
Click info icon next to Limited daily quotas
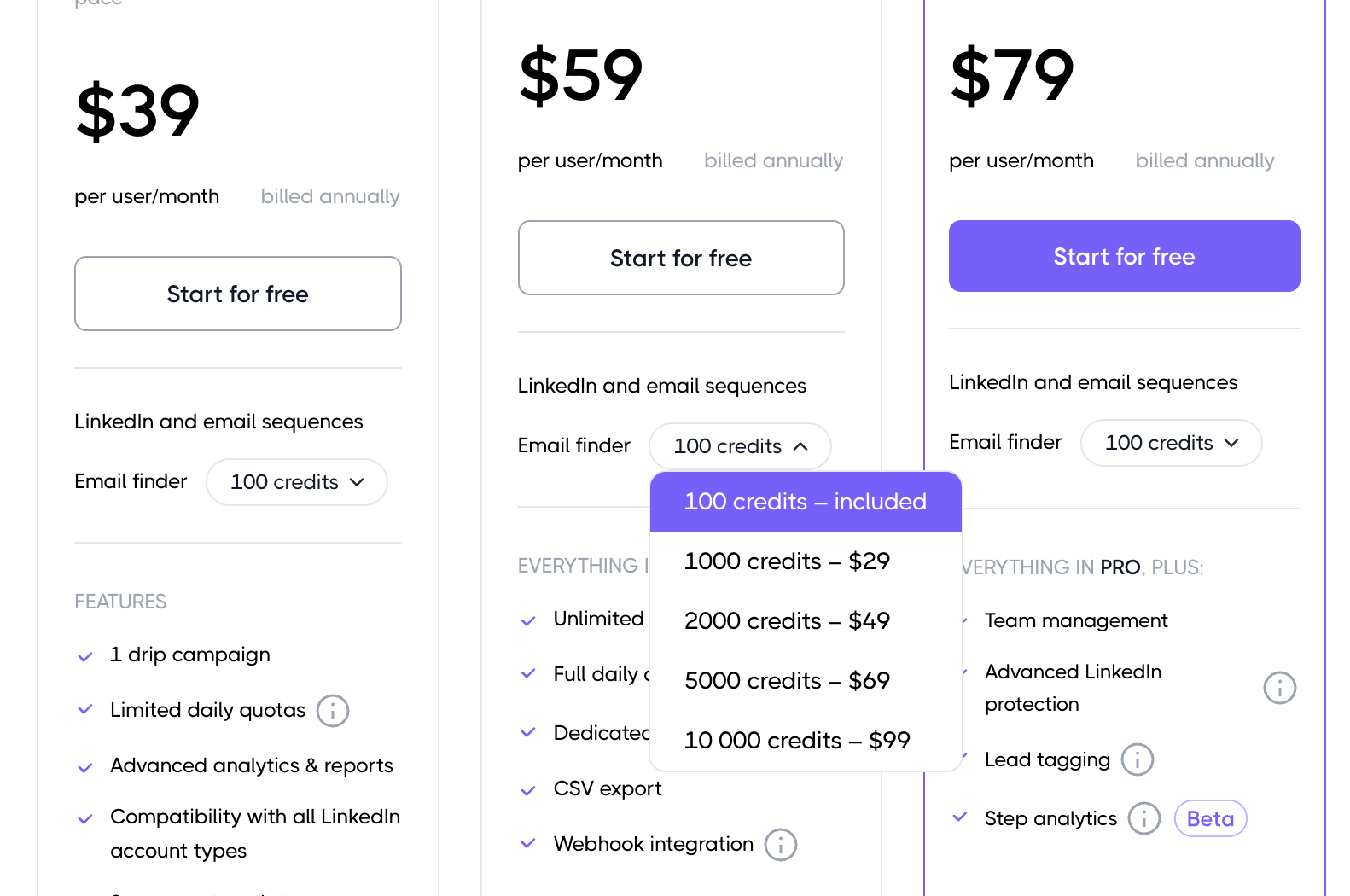(333, 710)
